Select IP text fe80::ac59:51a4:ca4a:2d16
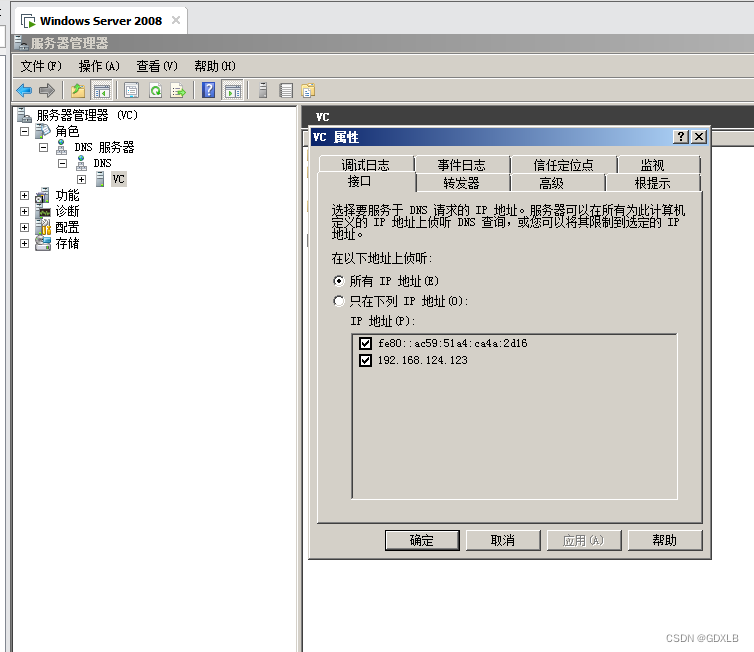Viewport: 754px width, 652px height. tap(452, 343)
